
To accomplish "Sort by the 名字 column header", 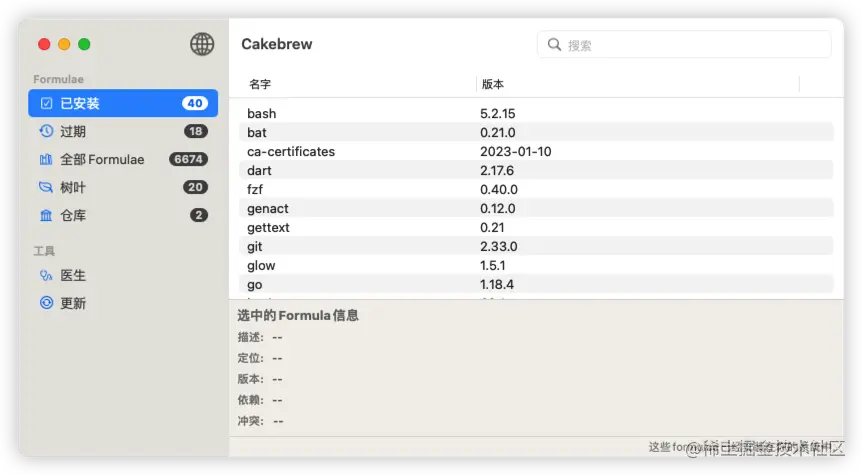I will [260, 84].
